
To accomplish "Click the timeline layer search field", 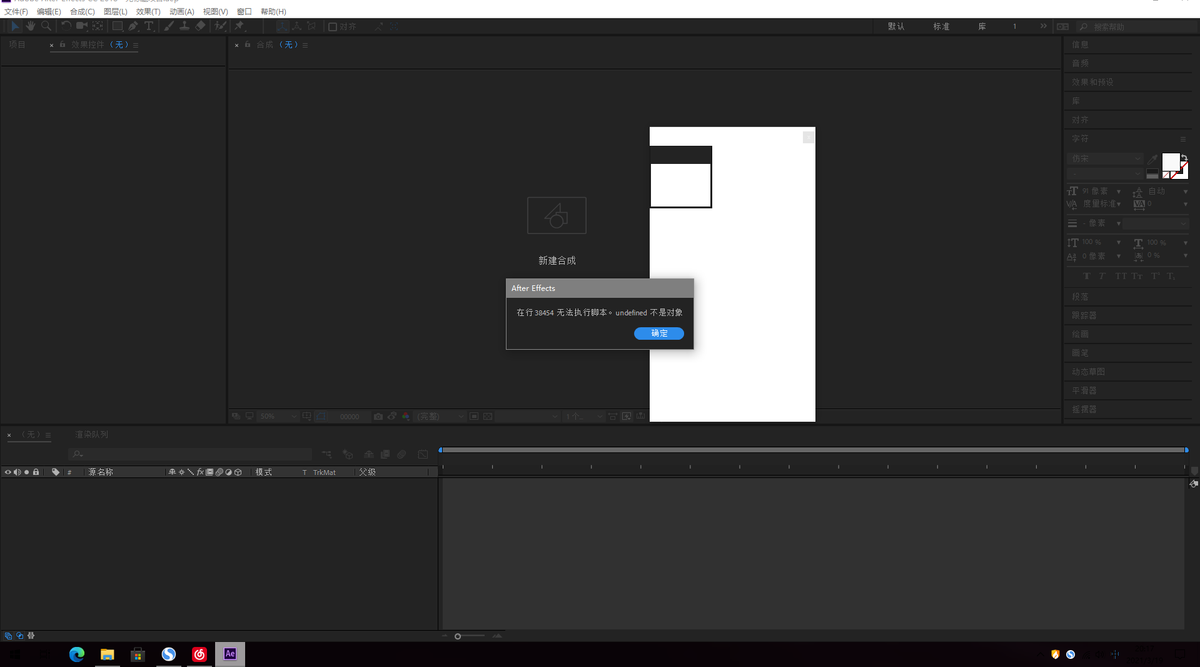I will point(190,454).
